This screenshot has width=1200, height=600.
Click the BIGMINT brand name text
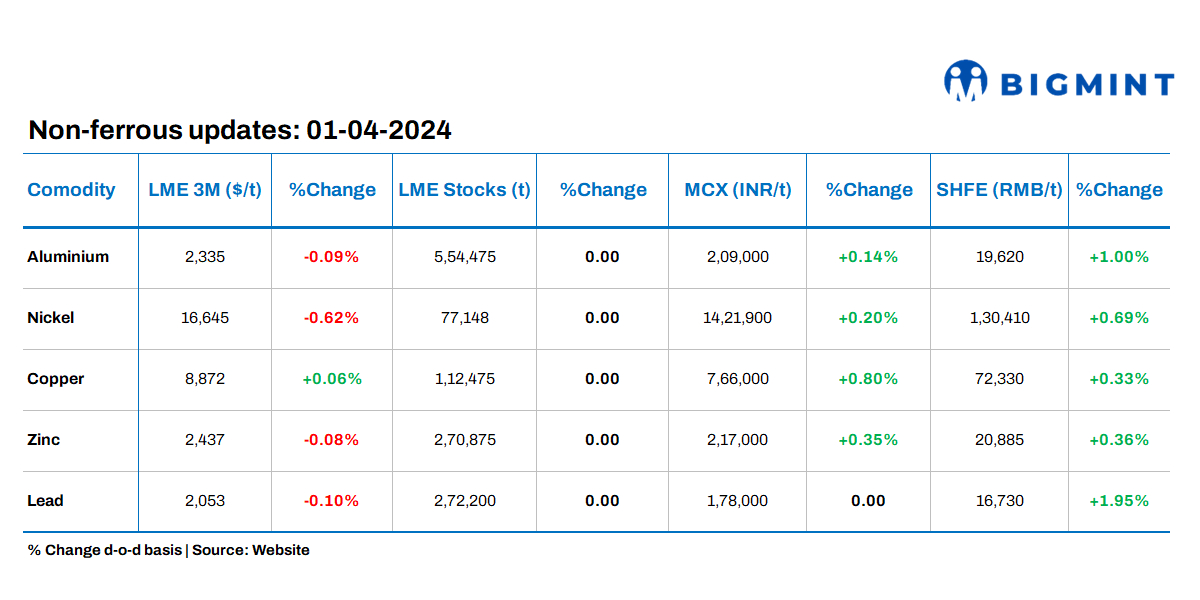click(x=1088, y=85)
